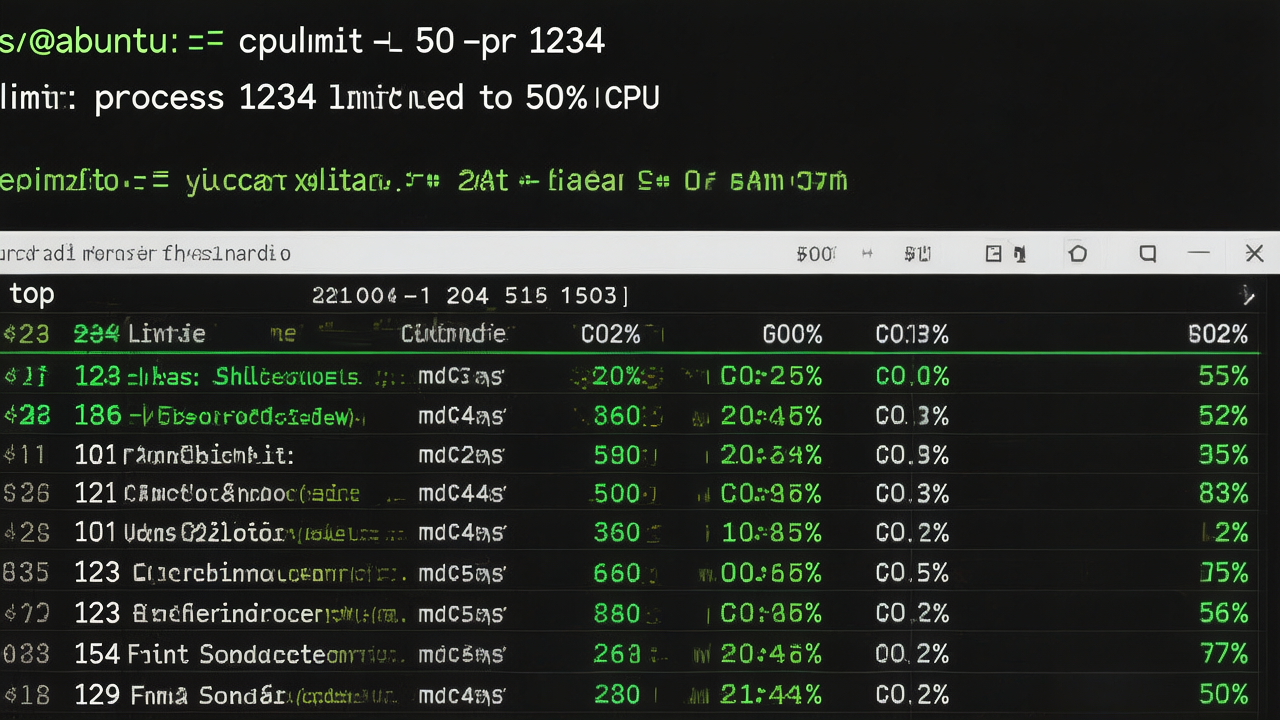Click the 83% value in right column
1280x720 pixels.
[1223, 494]
